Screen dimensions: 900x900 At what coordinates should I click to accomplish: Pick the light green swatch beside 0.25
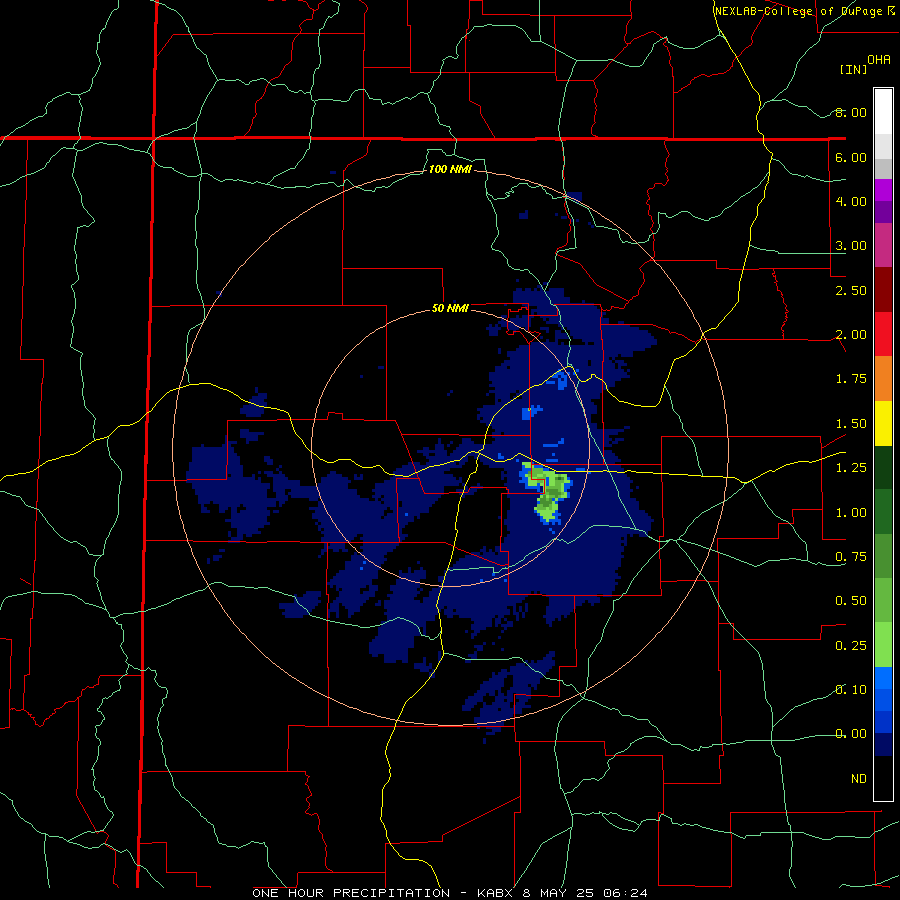[x=883, y=645]
